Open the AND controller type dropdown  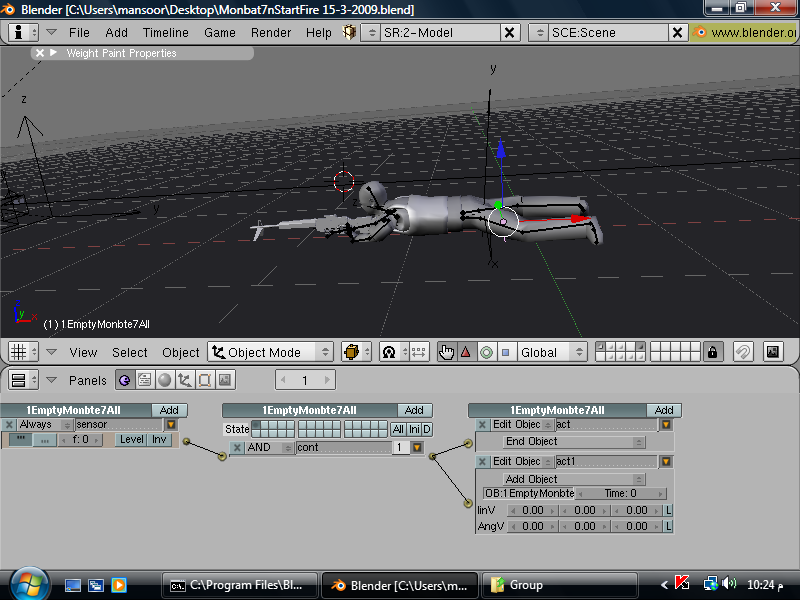(269, 447)
